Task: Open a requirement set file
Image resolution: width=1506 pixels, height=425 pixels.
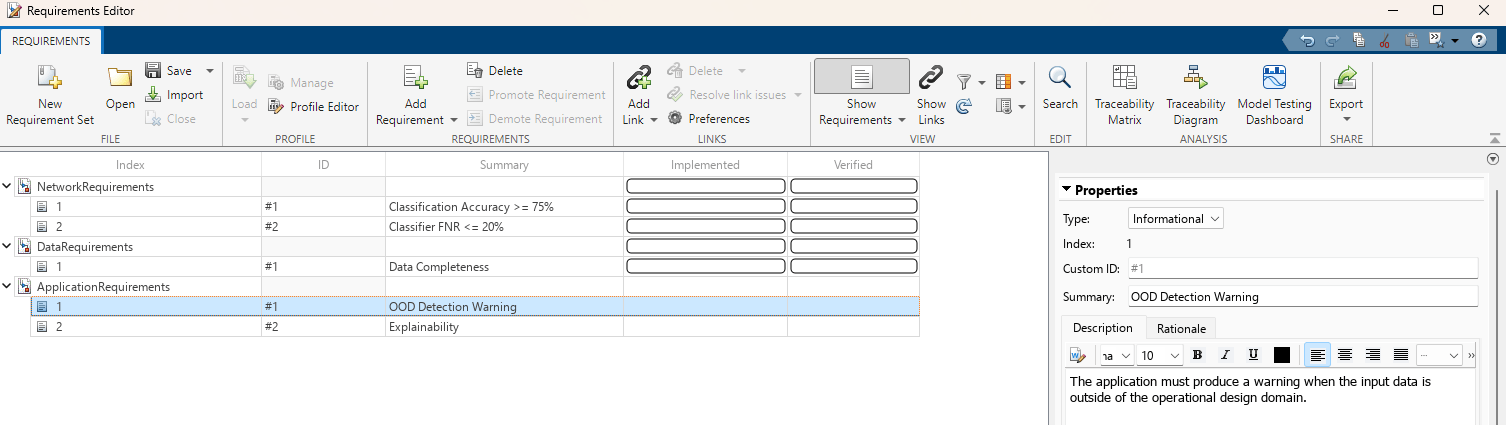Action: pyautogui.click(x=120, y=88)
